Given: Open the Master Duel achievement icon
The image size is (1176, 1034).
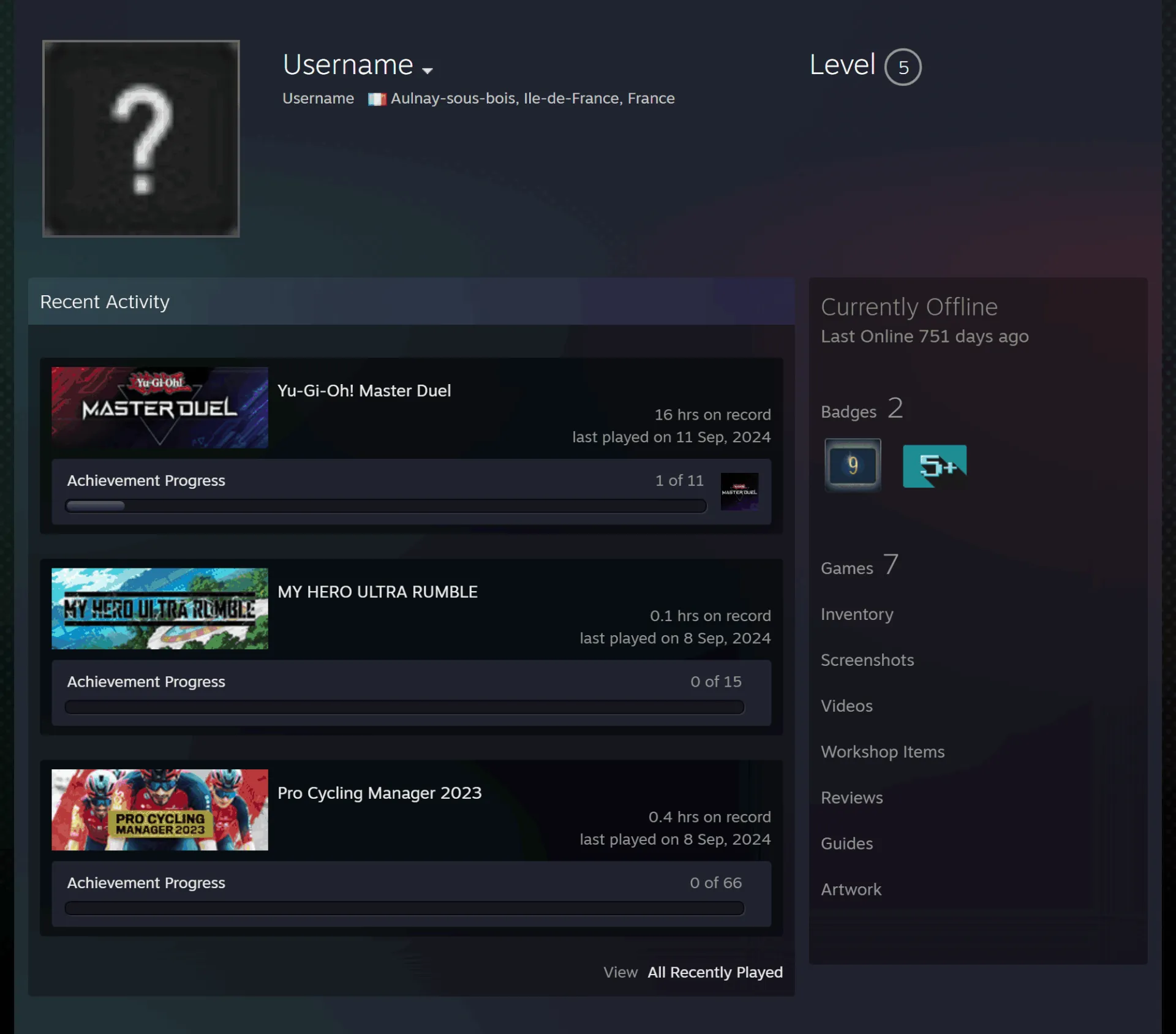Looking at the screenshot, I should tap(739, 491).
